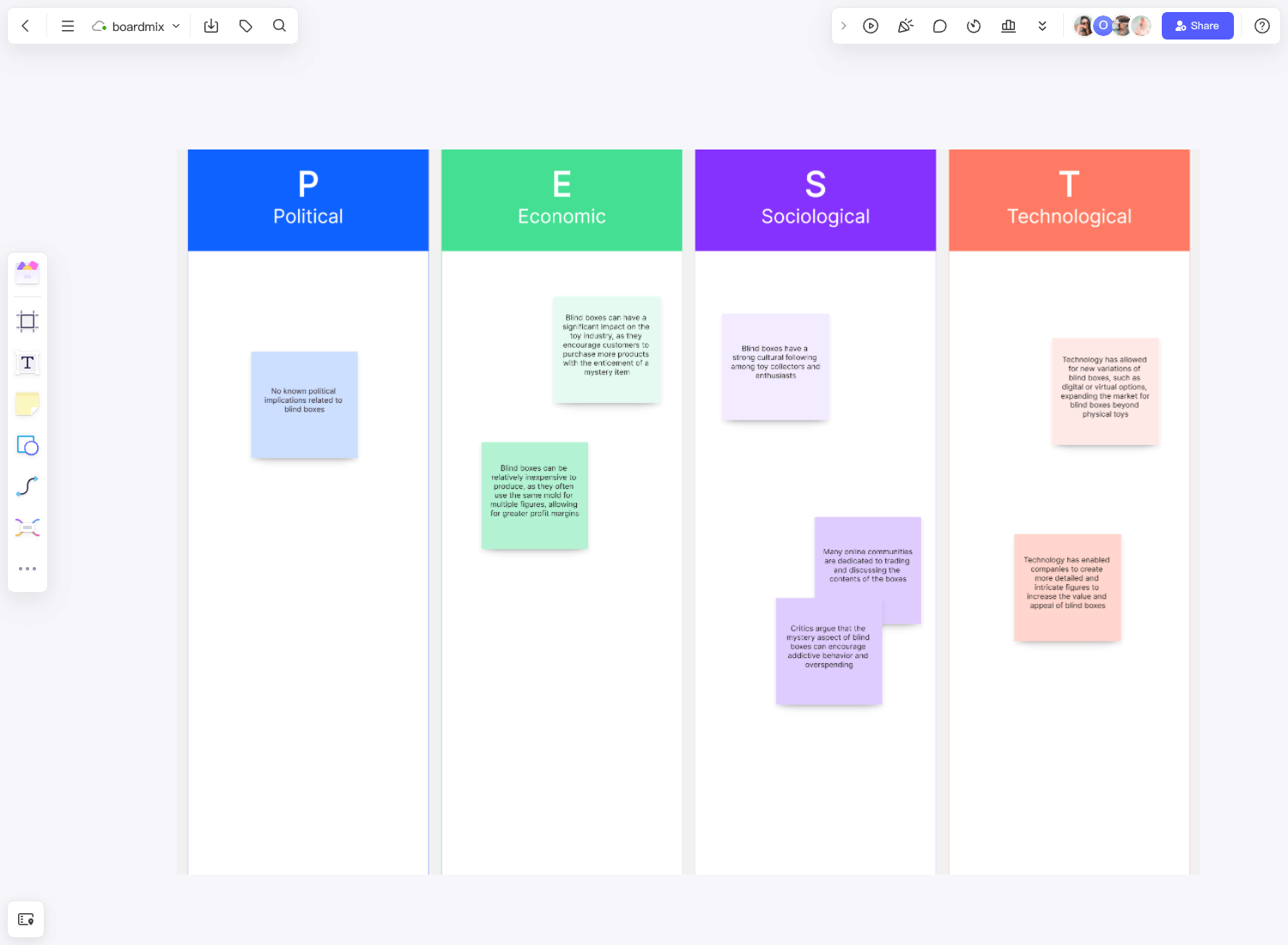Viewport: 1288px width, 945px height.
Task: Expand more tools with double-chevron icon
Action: [x=1042, y=26]
